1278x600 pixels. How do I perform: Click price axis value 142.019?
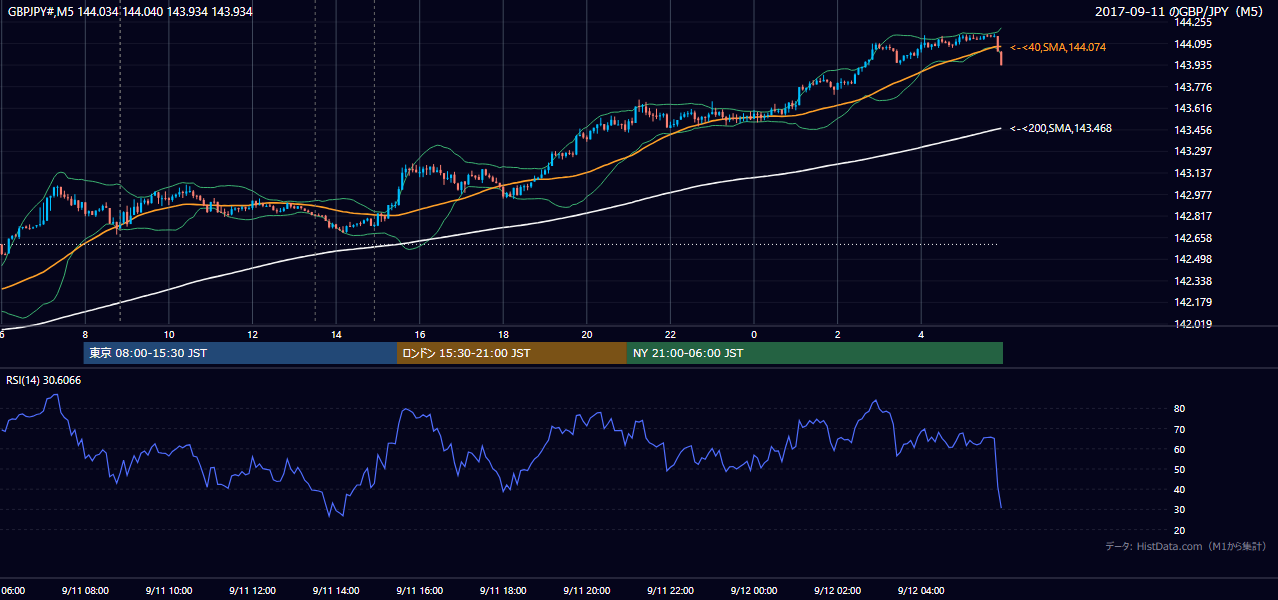click(1193, 324)
